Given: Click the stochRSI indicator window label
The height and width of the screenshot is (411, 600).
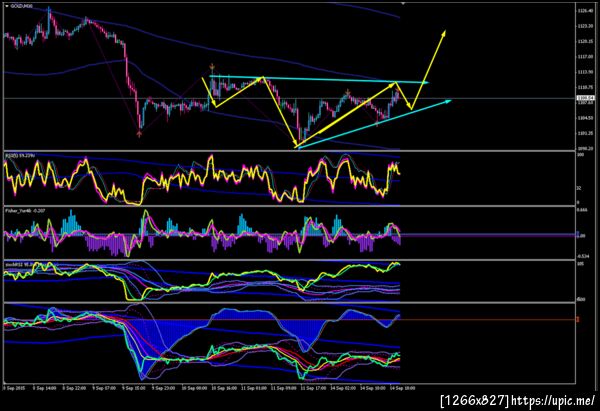Looking at the screenshot, I should (18, 264).
